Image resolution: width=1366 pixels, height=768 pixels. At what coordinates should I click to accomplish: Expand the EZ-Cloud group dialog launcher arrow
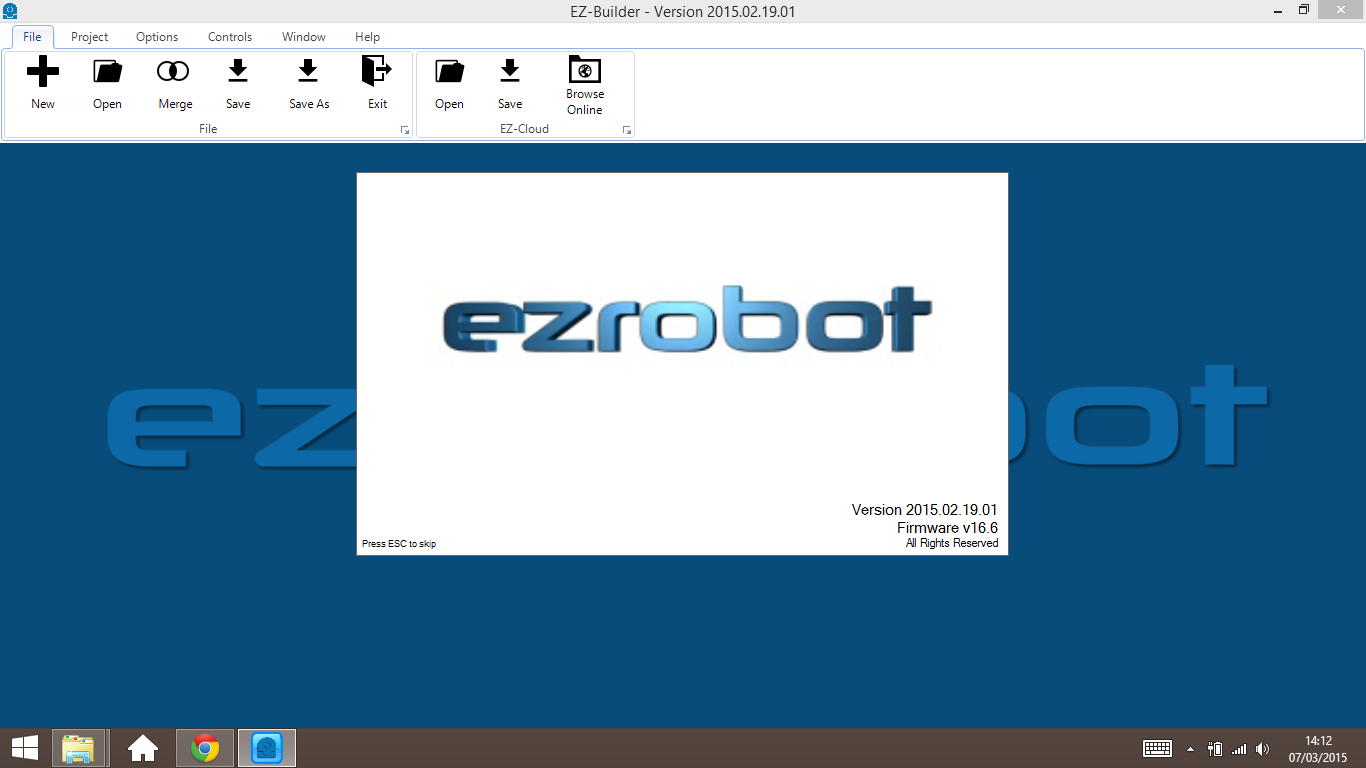626,129
